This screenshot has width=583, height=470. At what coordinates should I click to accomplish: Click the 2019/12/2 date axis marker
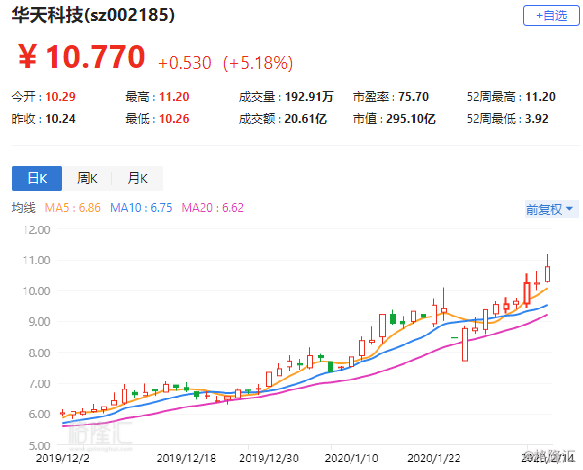click(63, 458)
